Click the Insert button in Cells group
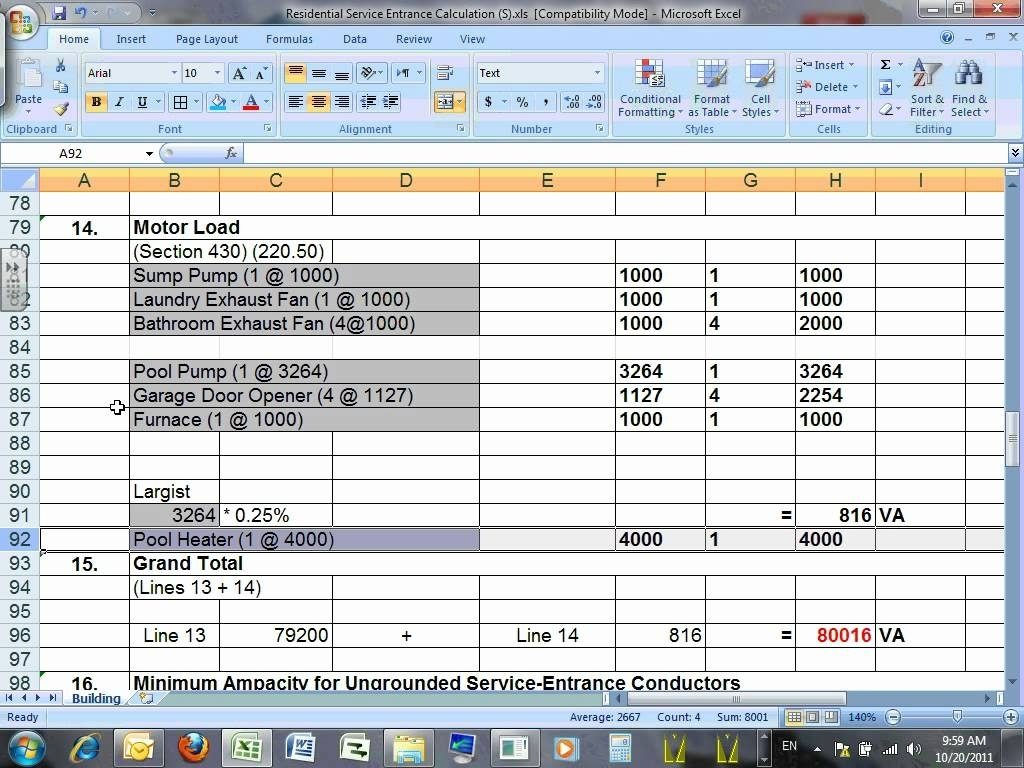The height and width of the screenshot is (768, 1024). tap(826, 64)
